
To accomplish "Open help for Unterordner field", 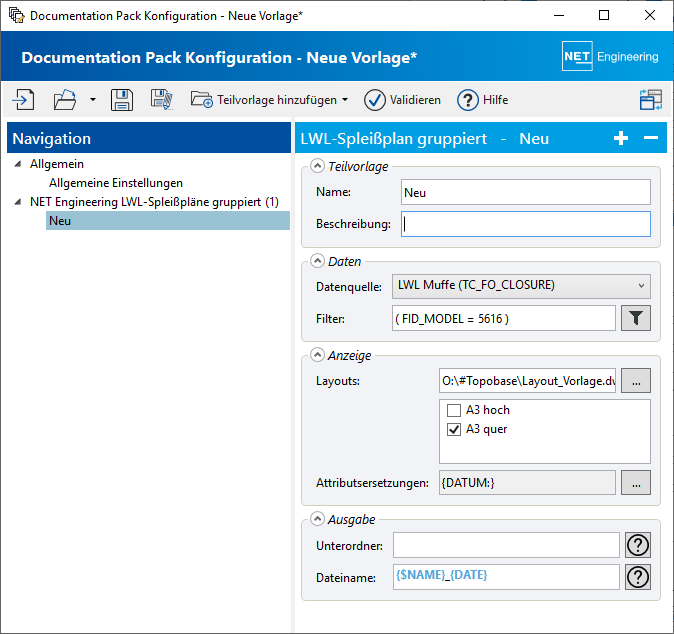I will (x=638, y=545).
